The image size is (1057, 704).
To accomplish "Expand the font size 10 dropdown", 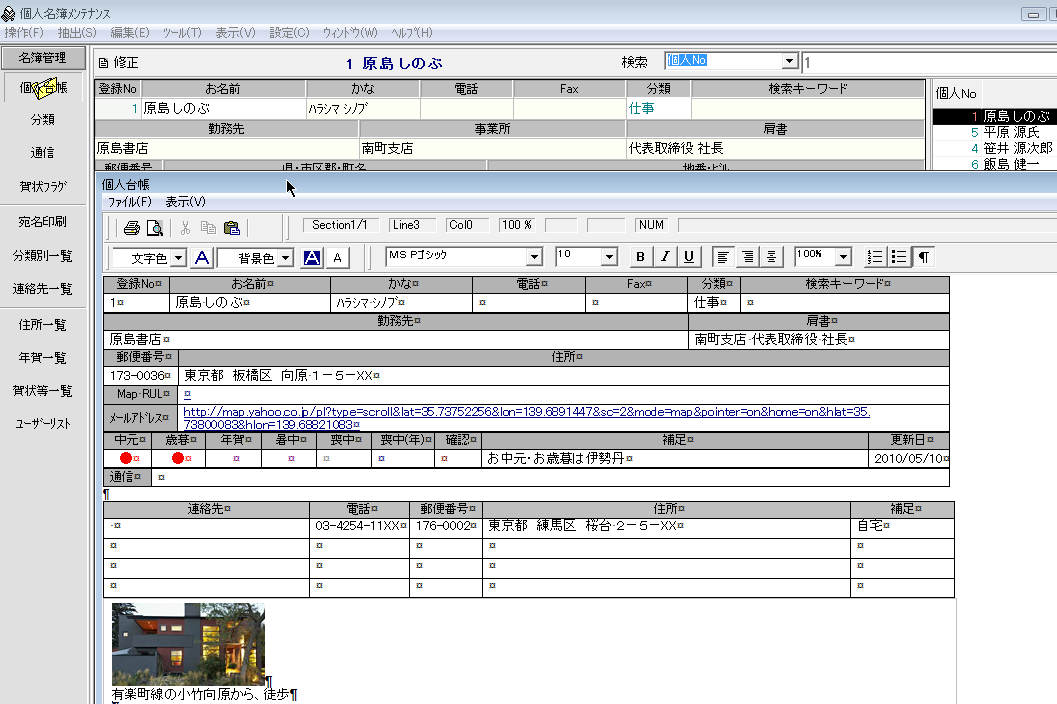I will click(609, 257).
